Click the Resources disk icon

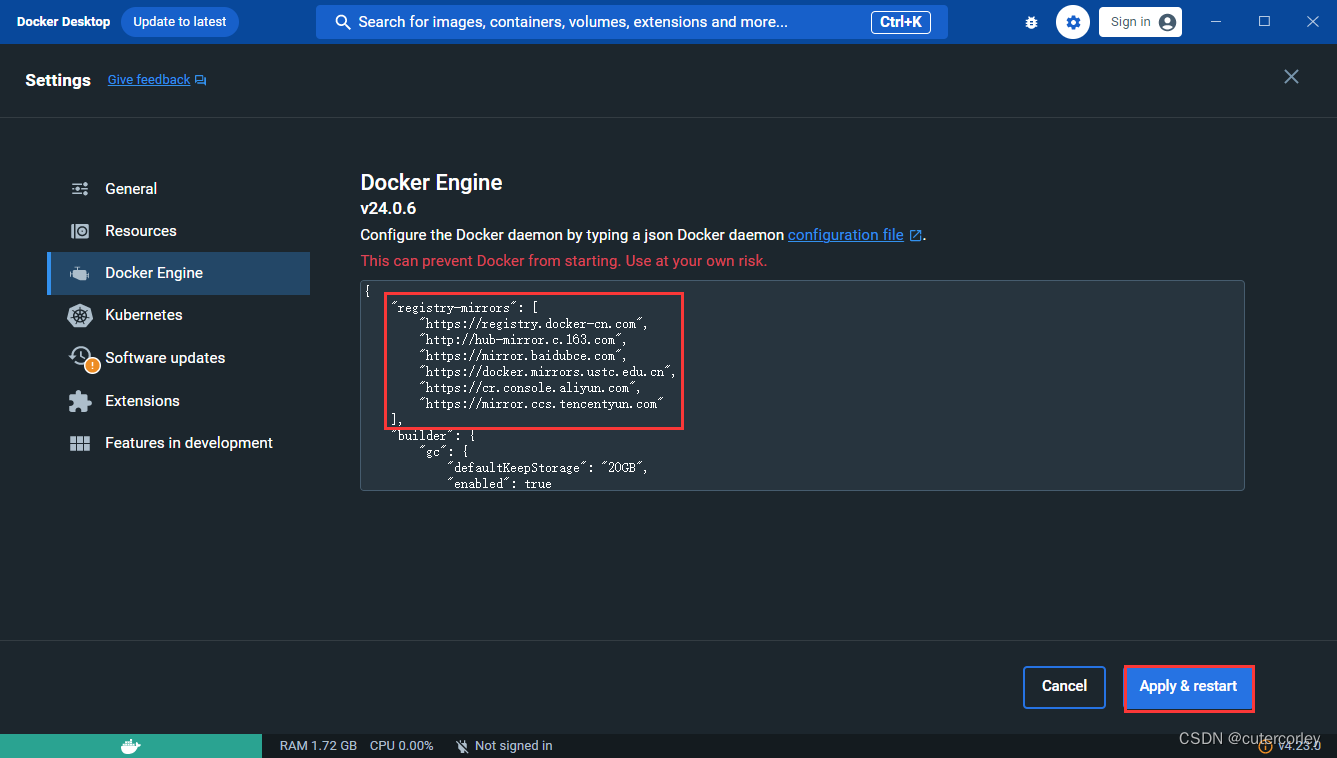[x=80, y=231]
